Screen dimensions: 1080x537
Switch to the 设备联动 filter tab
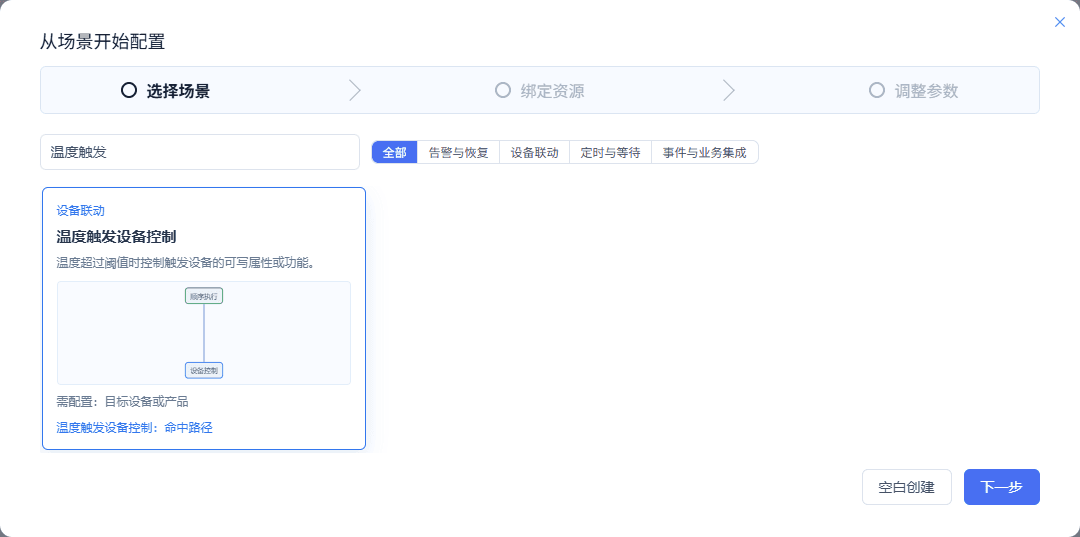pos(534,152)
